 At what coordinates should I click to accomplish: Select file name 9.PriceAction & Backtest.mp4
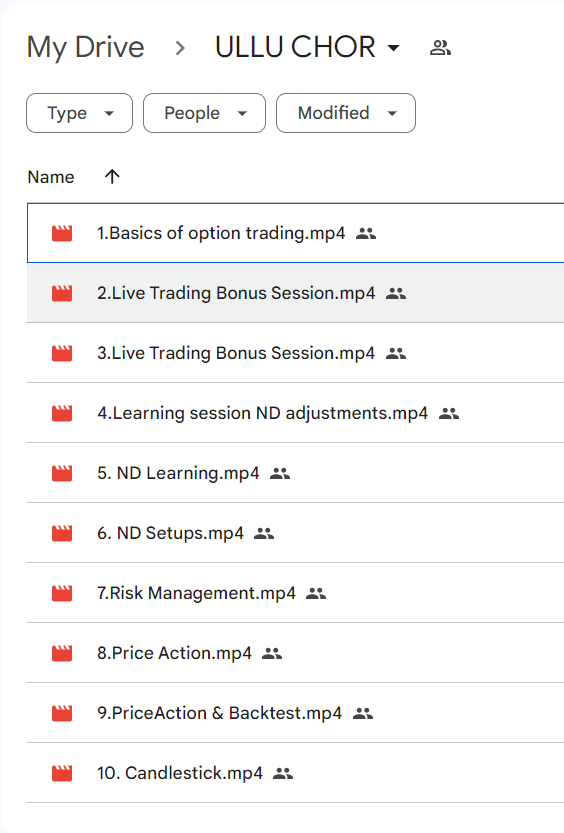pyautogui.click(x=220, y=713)
